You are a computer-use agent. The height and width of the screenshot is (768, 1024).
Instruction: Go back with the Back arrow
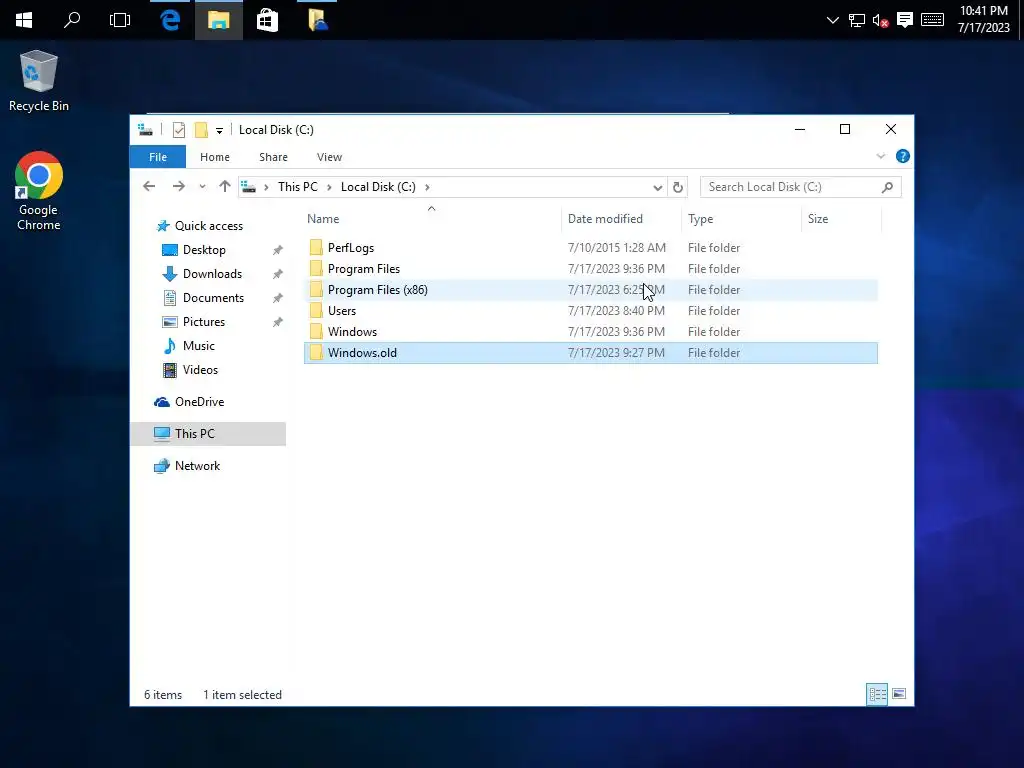point(149,187)
